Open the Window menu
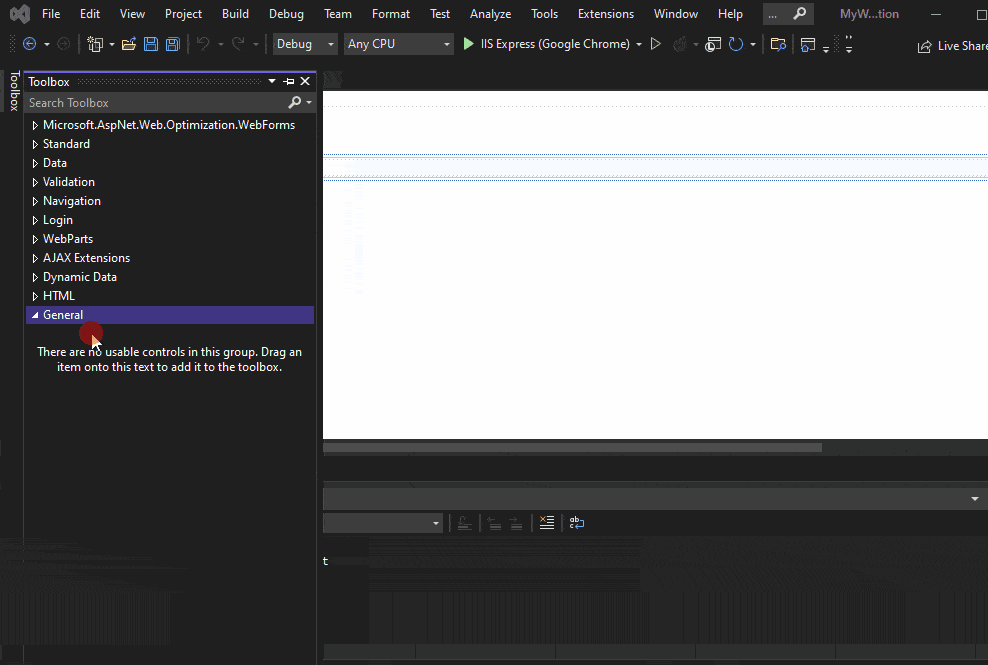988x665 pixels. point(675,13)
